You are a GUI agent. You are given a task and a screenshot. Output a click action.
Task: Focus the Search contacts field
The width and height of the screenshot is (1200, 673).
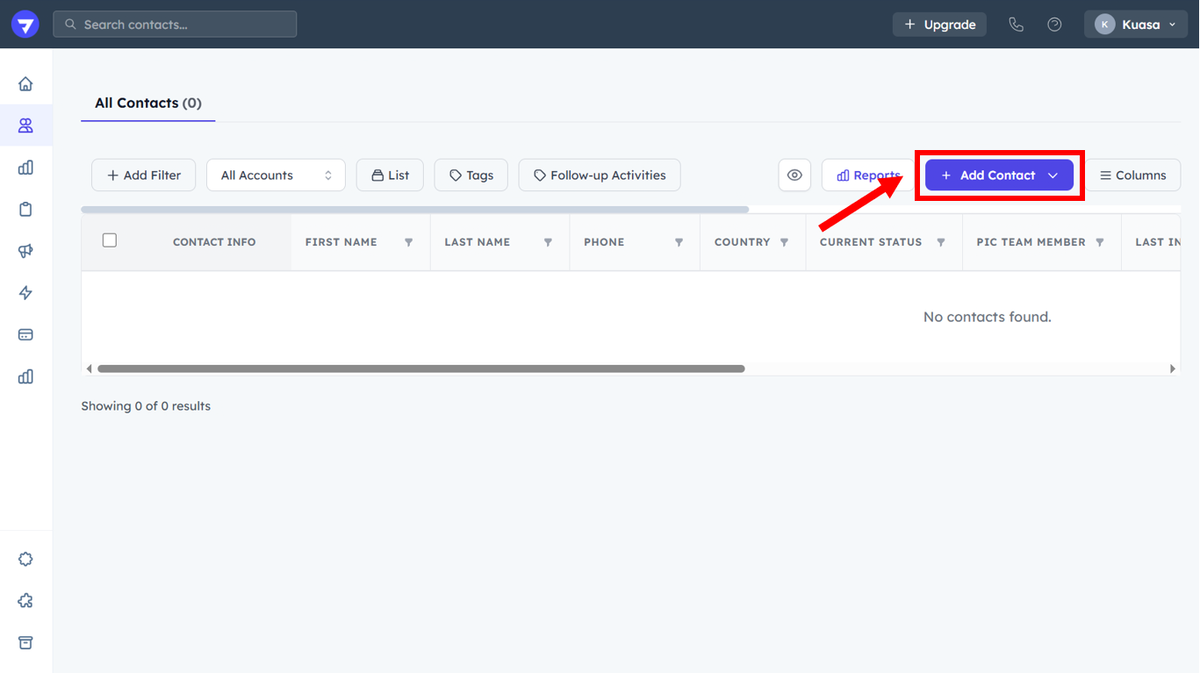coord(176,24)
